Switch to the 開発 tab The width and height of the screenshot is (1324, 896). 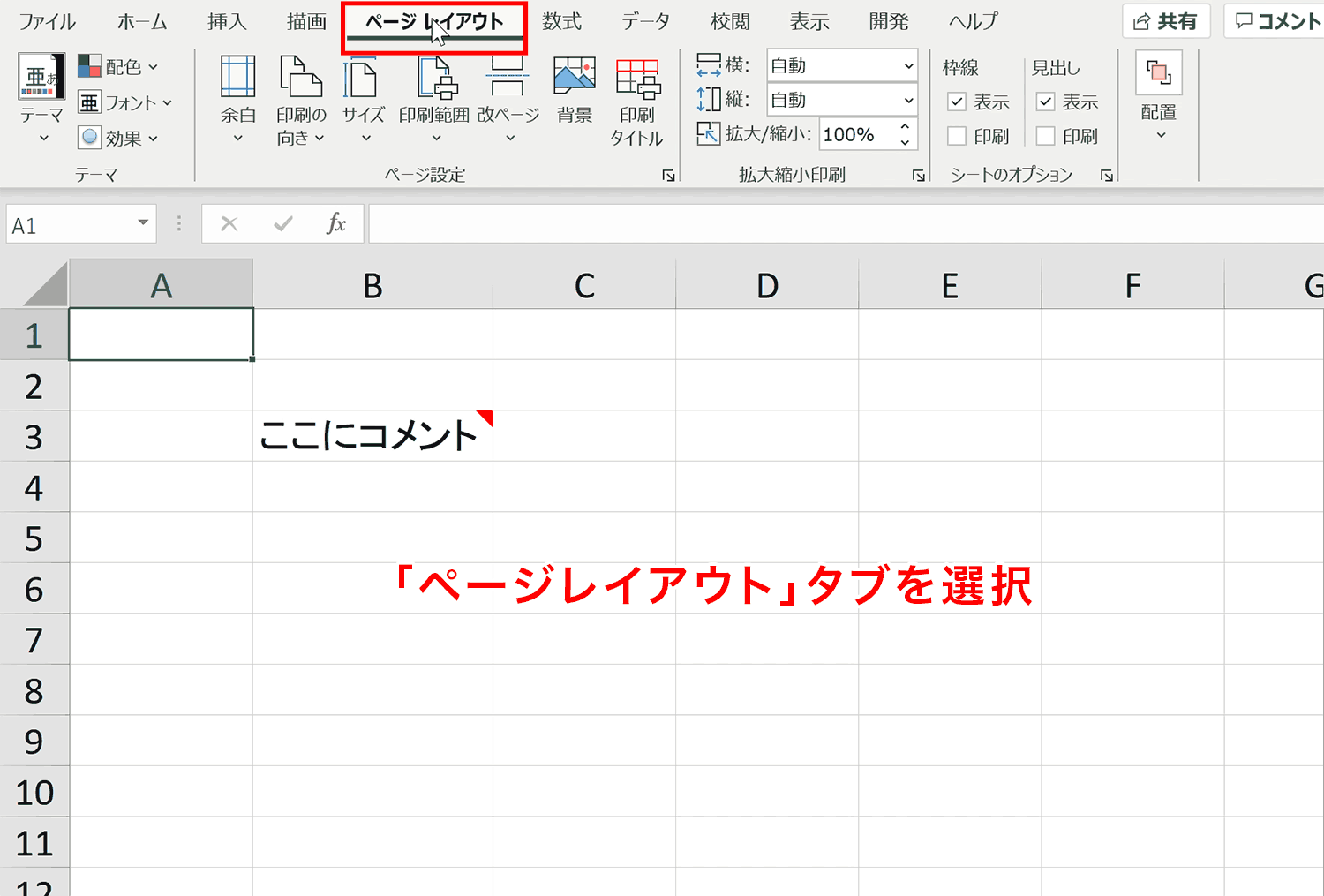tap(889, 21)
